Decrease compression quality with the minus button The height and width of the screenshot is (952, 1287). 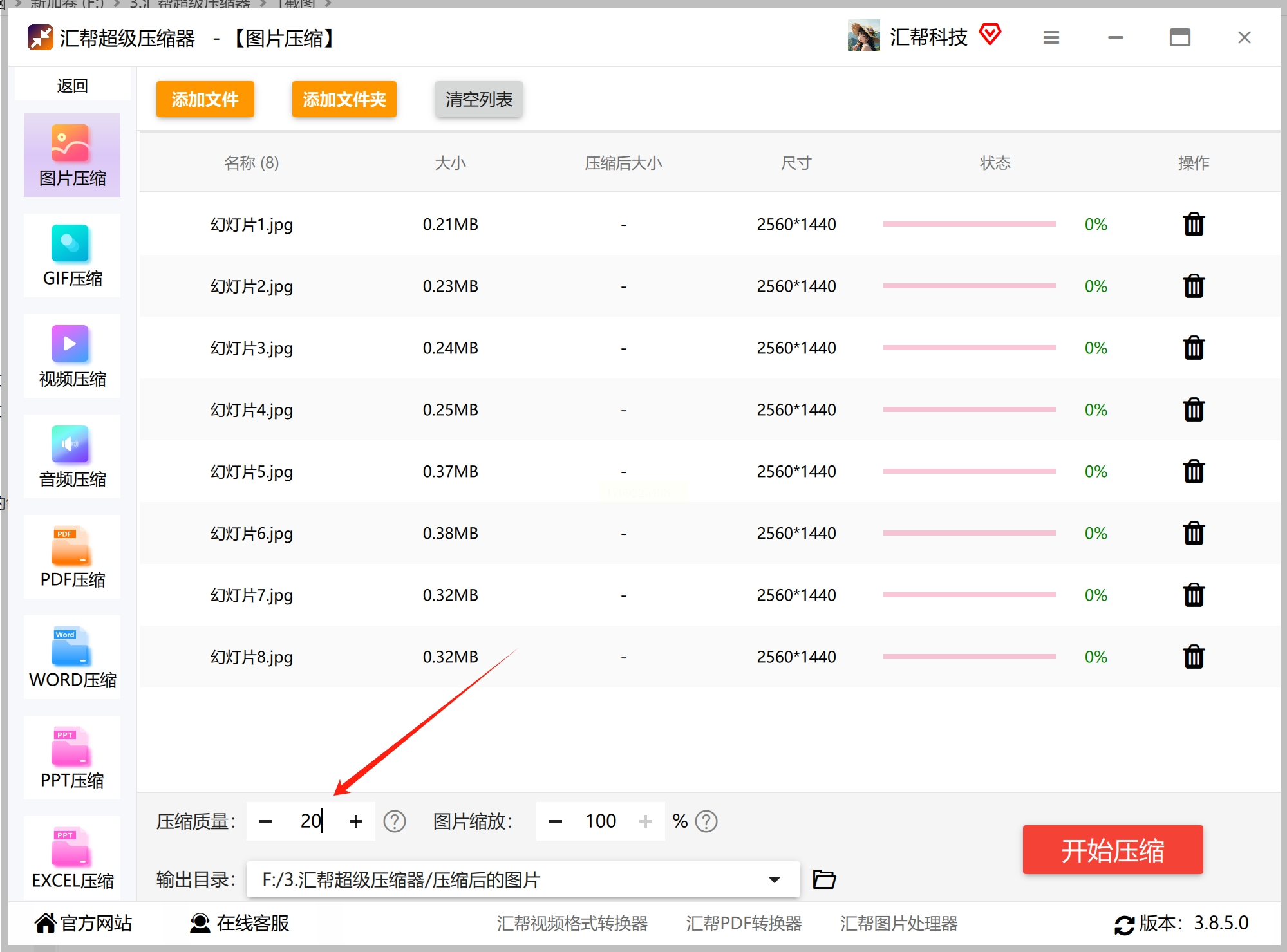266,821
